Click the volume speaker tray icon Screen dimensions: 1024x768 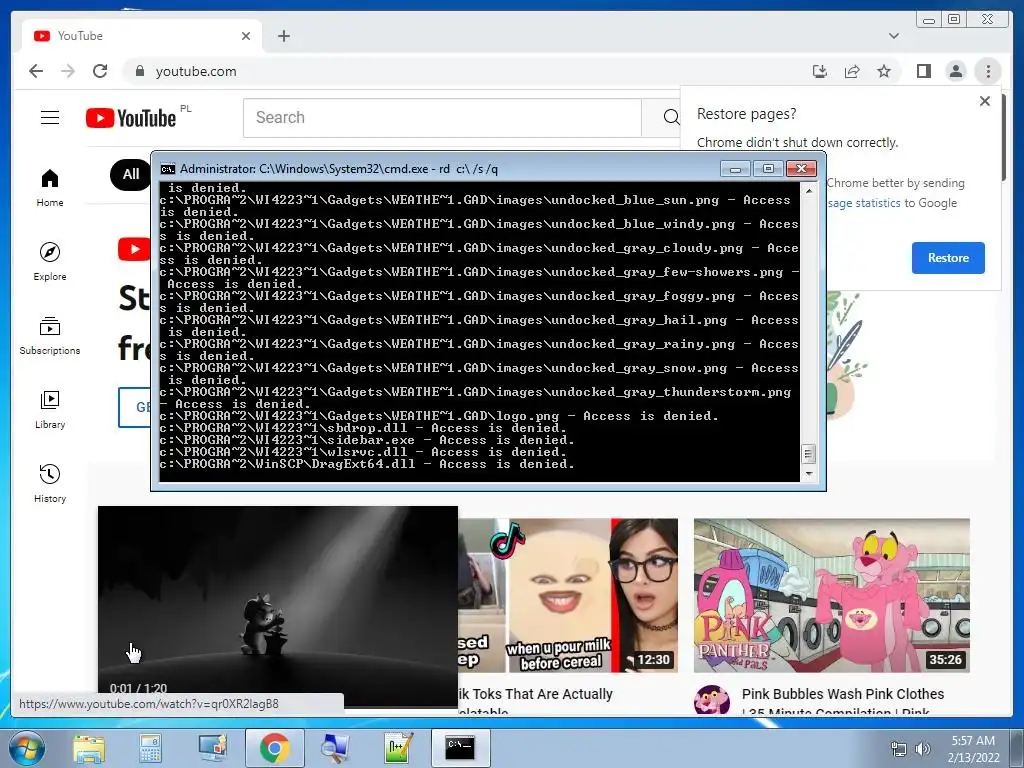[x=923, y=749]
